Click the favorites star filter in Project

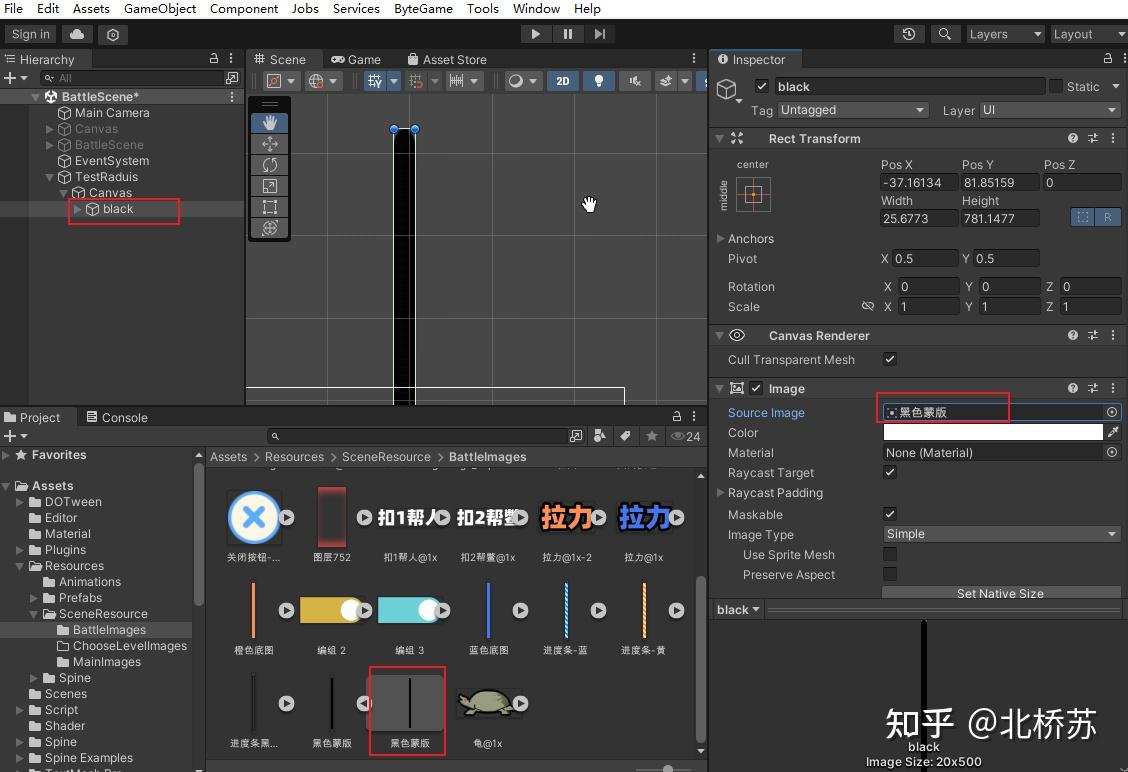pyautogui.click(x=652, y=436)
